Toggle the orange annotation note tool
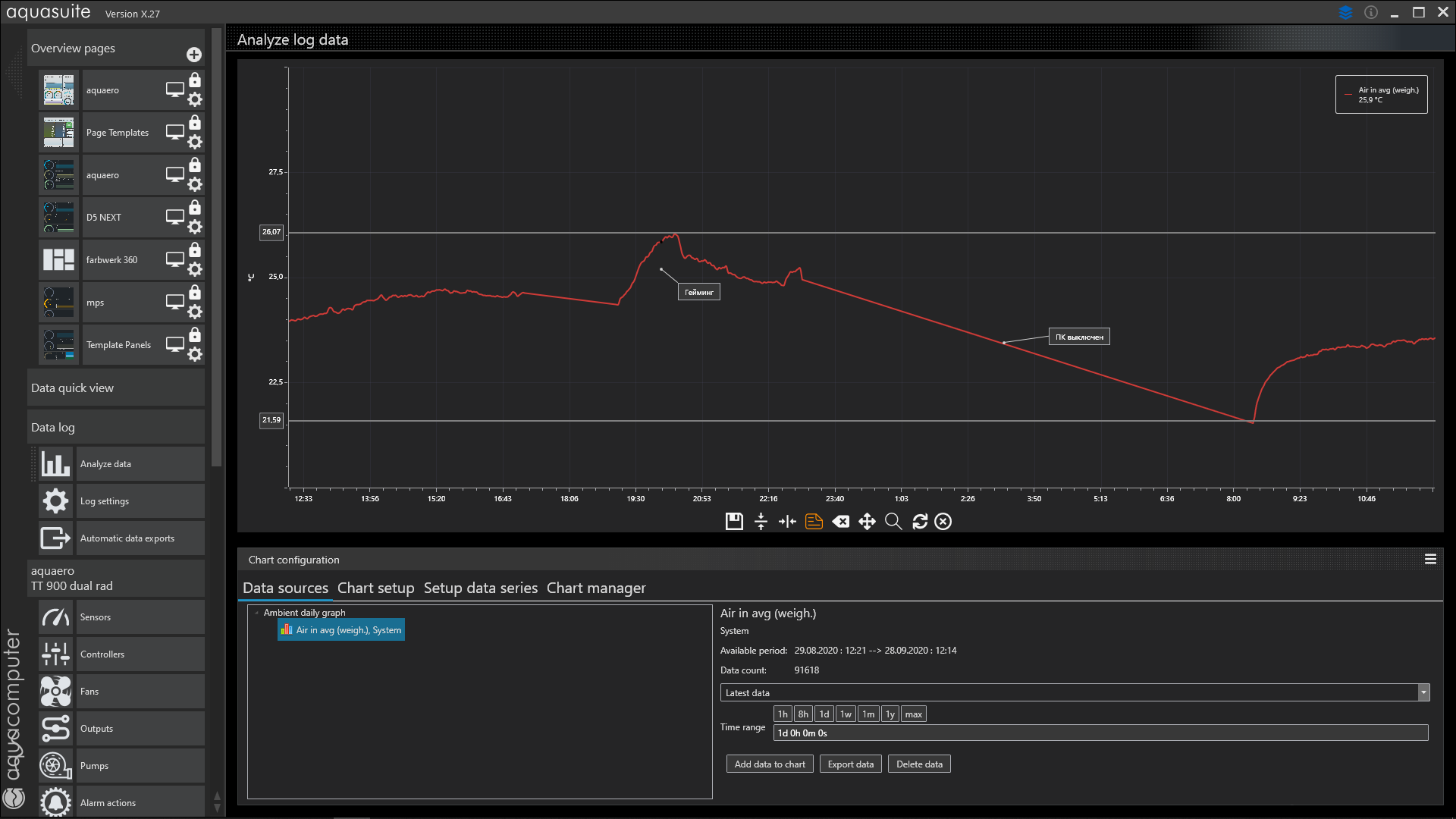Image resolution: width=1456 pixels, height=819 pixels. (814, 522)
